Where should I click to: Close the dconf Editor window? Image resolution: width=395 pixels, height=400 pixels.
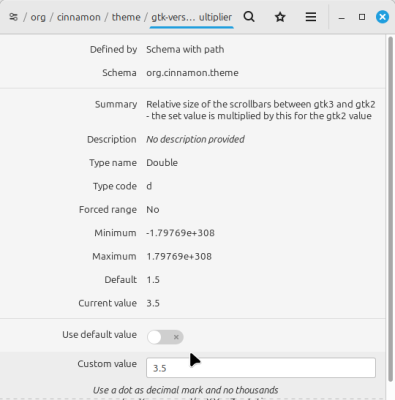pyautogui.click(x=382, y=17)
